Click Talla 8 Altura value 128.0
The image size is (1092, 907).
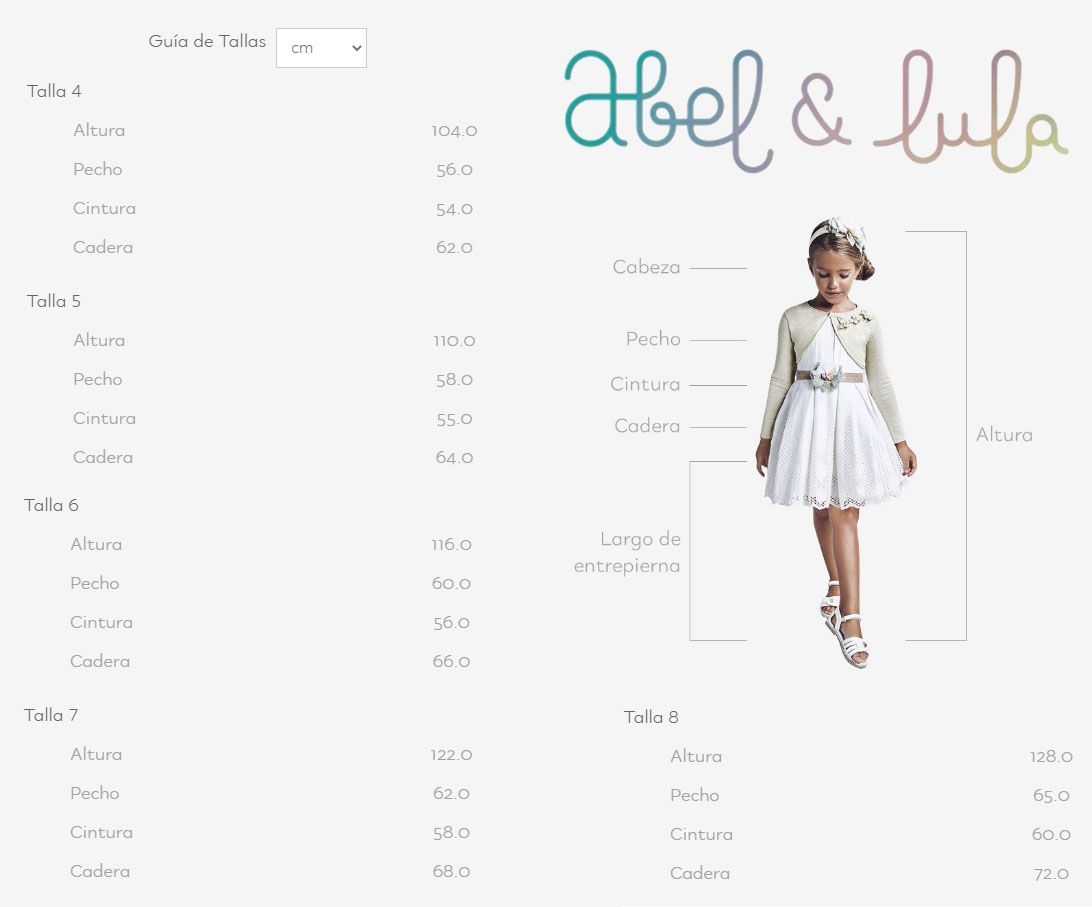tap(1051, 757)
